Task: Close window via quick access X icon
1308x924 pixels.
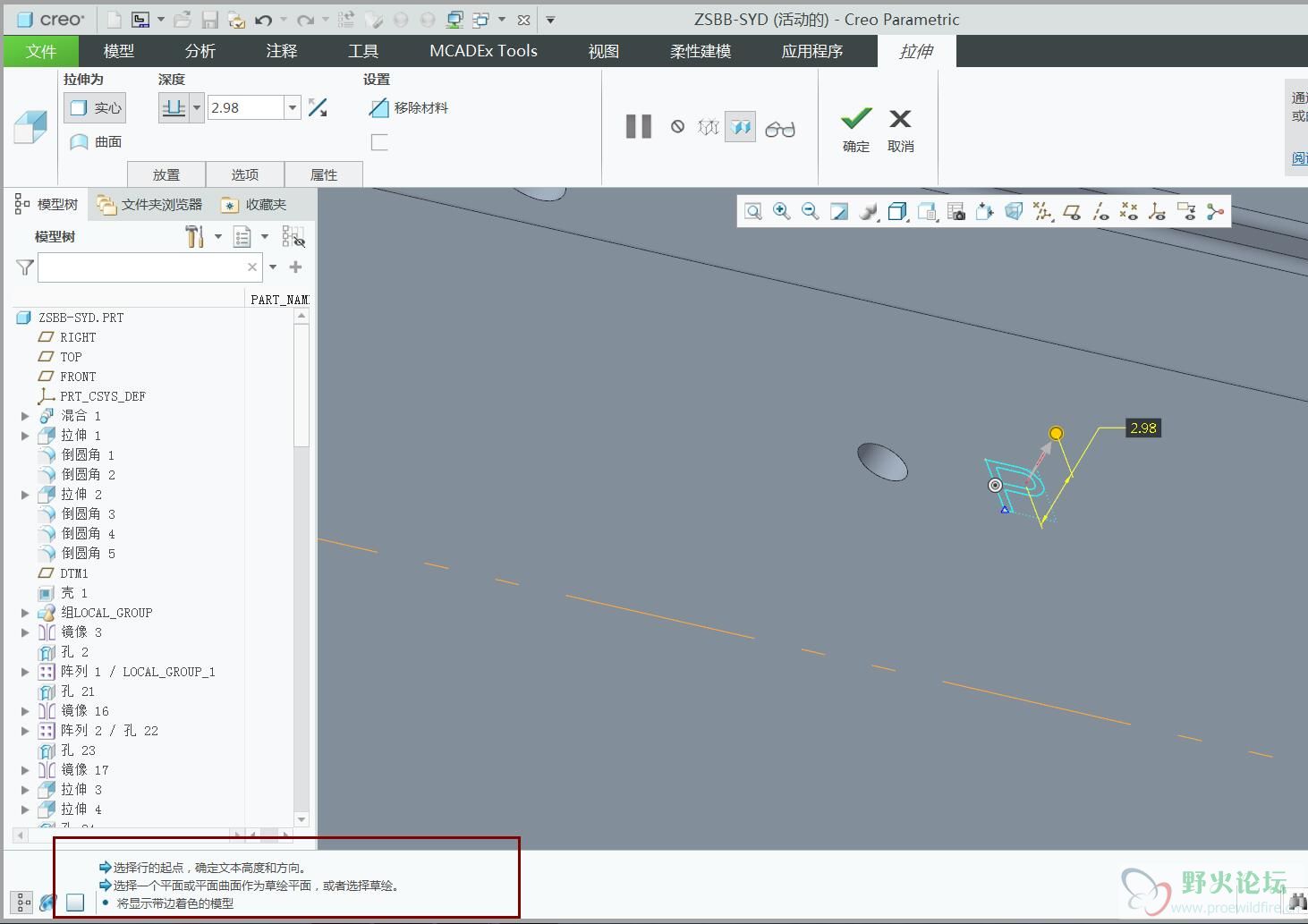Action: (523, 20)
